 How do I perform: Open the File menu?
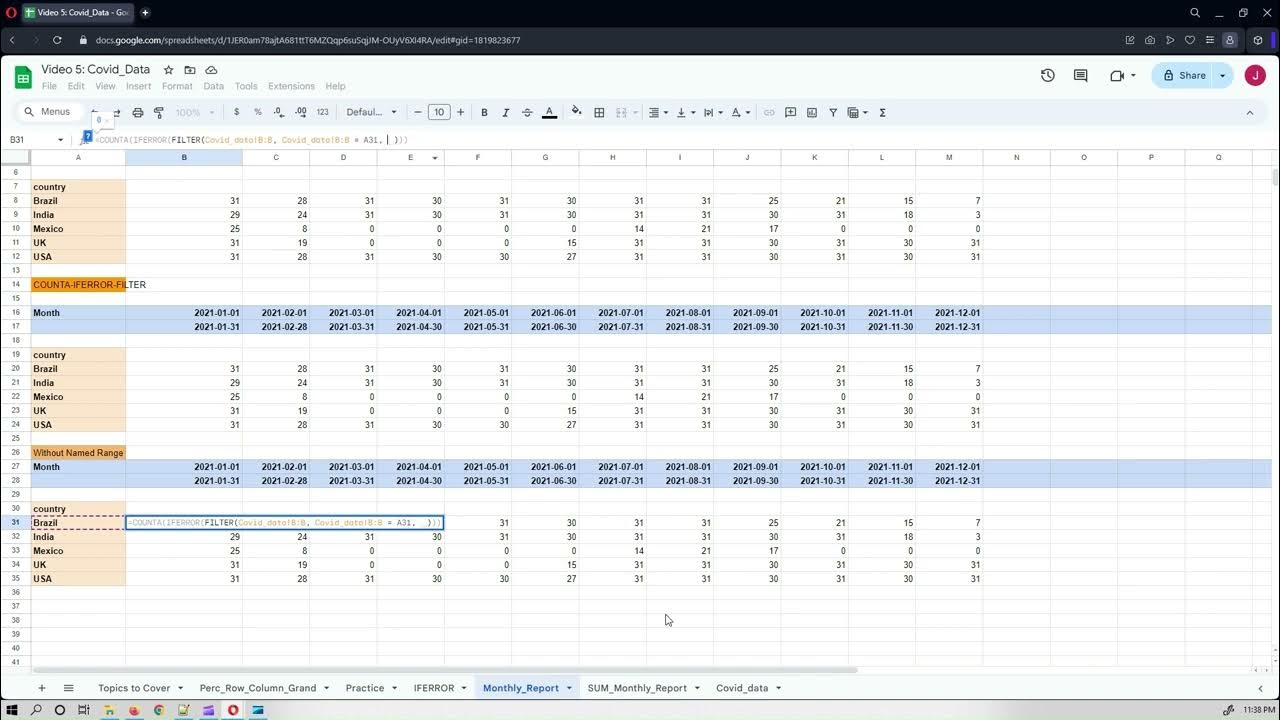pyautogui.click(x=49, y=86)
